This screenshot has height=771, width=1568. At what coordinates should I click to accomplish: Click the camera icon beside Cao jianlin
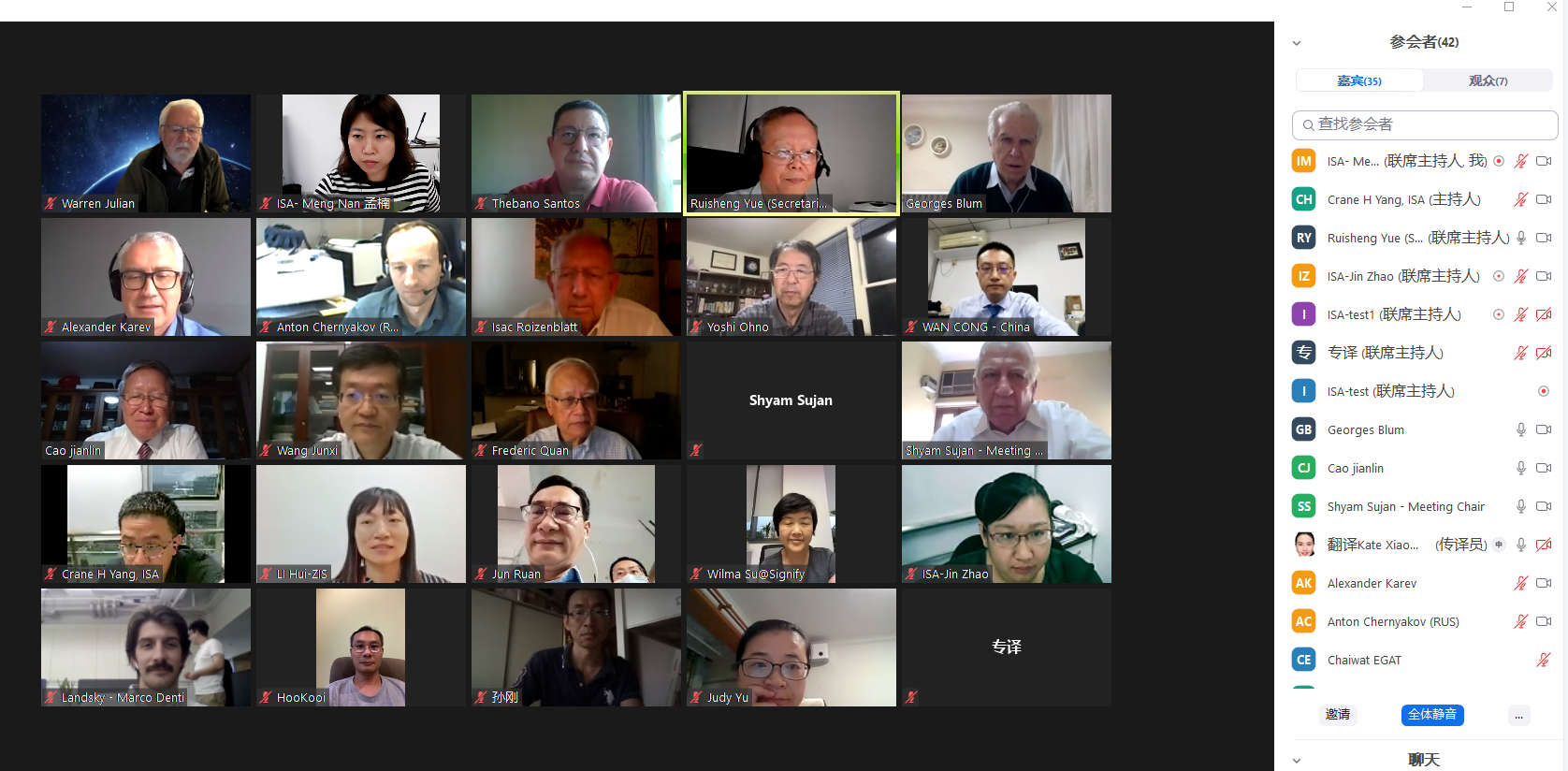(1544, 468)
